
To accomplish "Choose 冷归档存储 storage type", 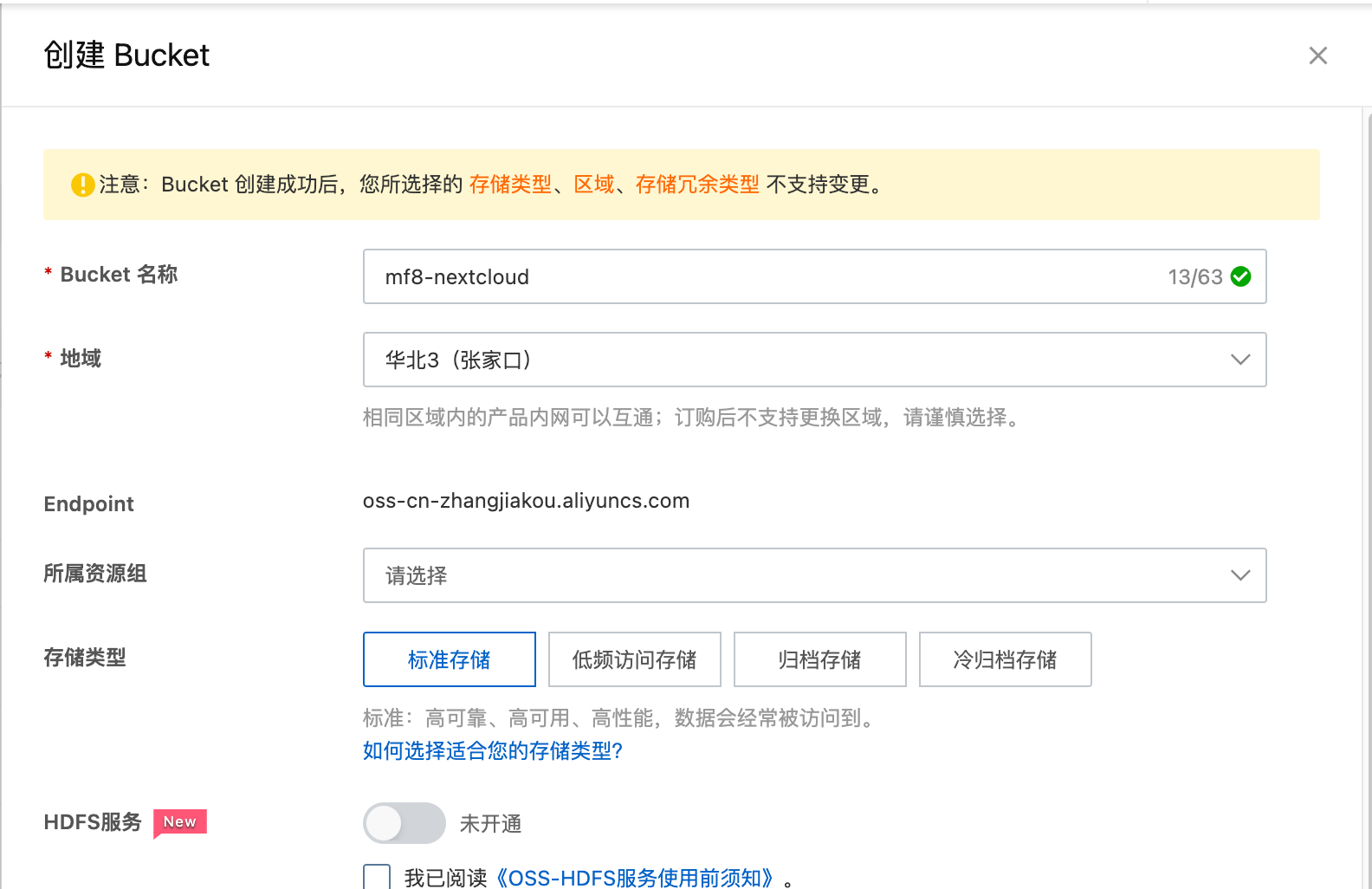I will point(1005,659).
